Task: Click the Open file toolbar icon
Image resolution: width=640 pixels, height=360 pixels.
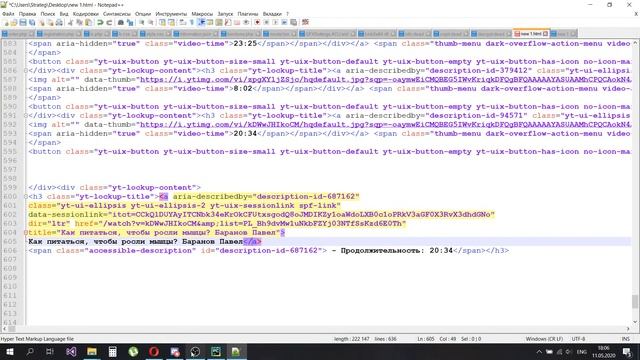Action: (x=14, y=22)
